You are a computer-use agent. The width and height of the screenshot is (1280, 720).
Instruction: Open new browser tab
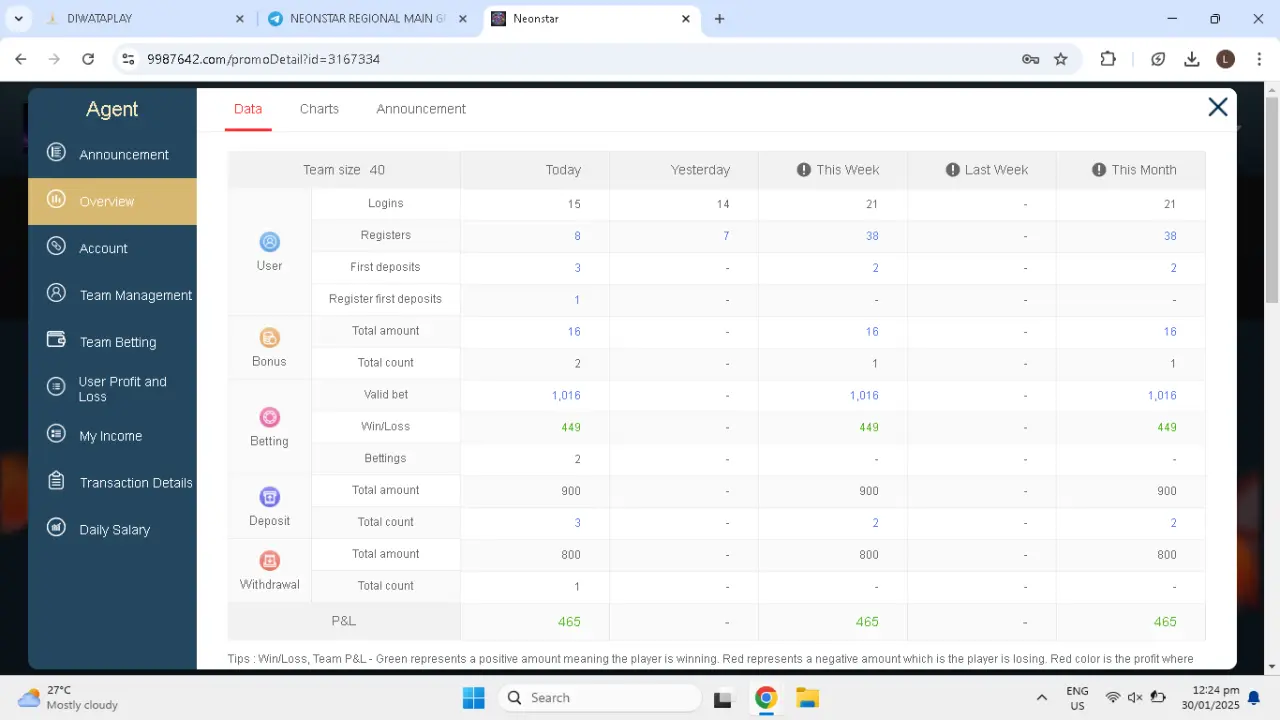tap(719, 18)
